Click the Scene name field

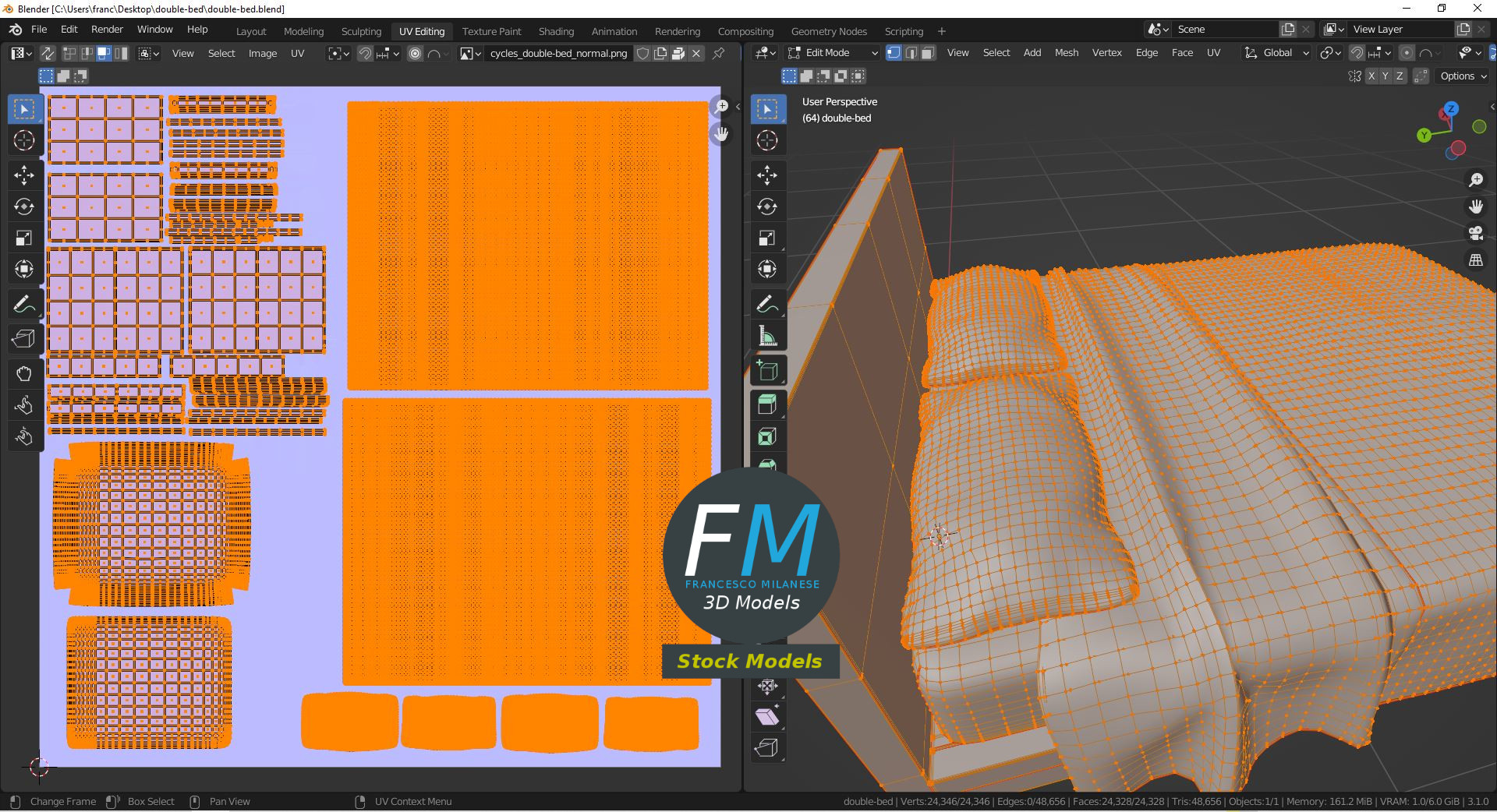tap(1226, 29)
